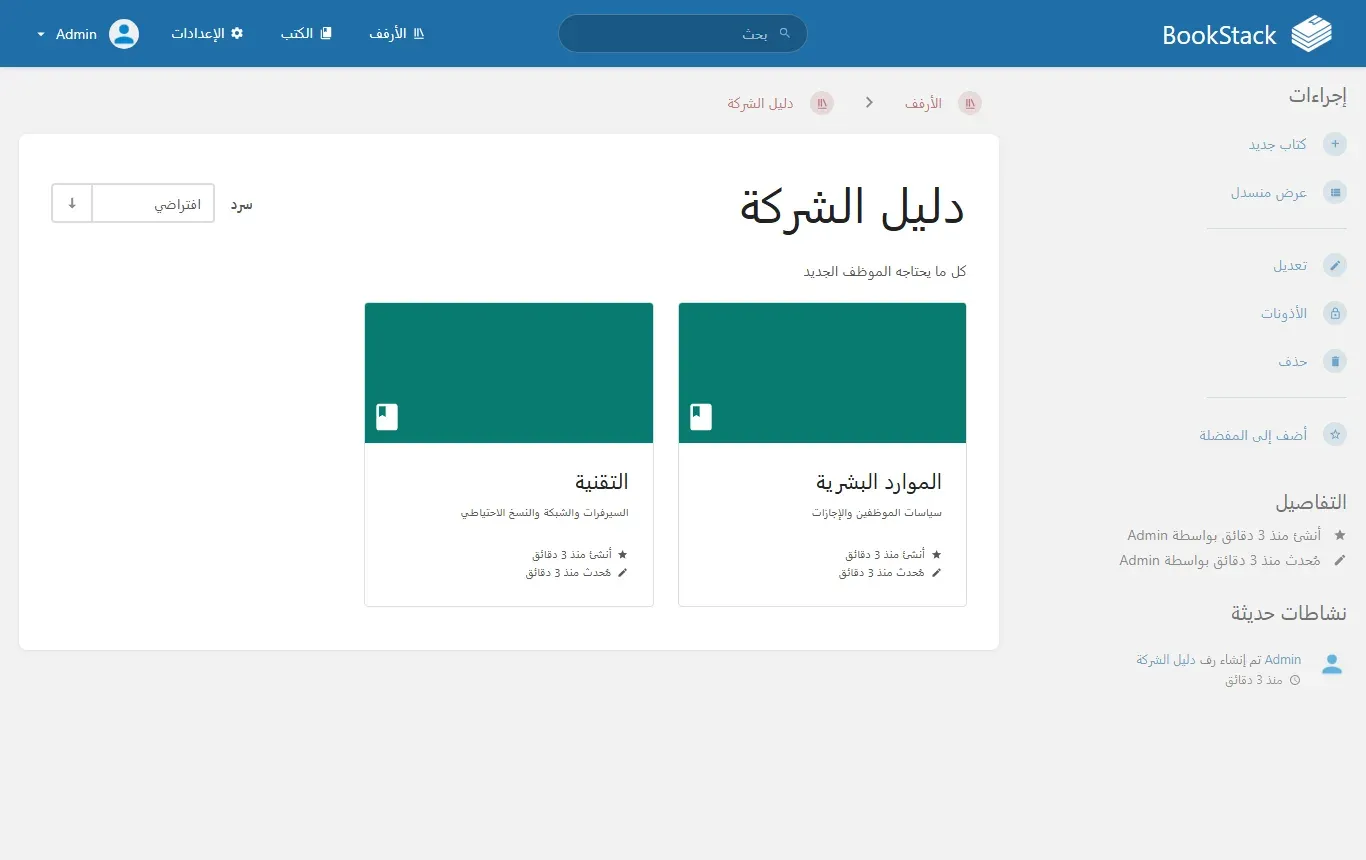The image size is (1366, 860).
Task: Click the الموارد البشرية book cover image
Action: 822,373
